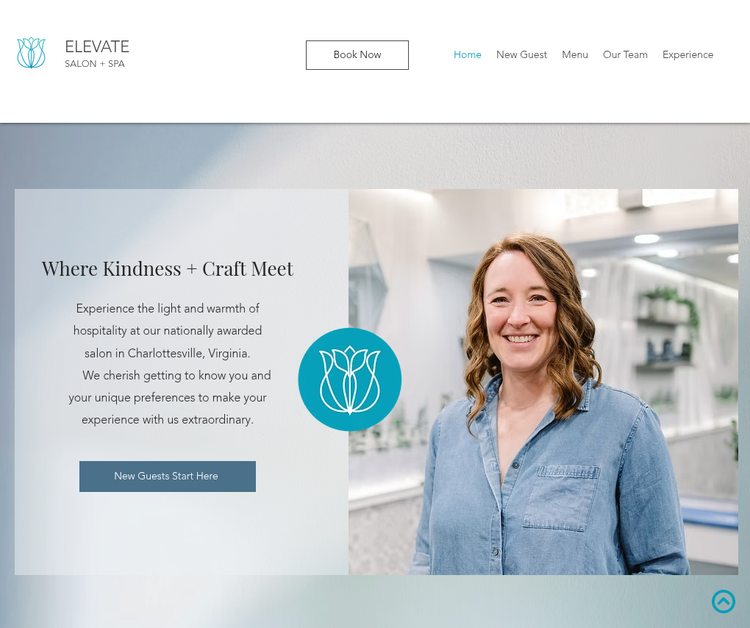Click the SALON + SPA tagline
The width and height of the screenshot is (750, 628).
tap(95, 64)
